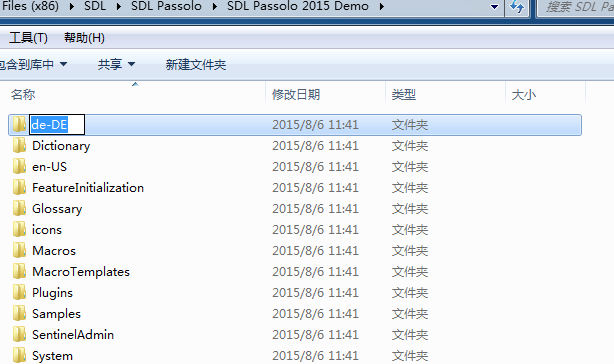Click the refresh icon beside address bar
This screenshot has width=614, height=364.
click(x=517, y=7)
